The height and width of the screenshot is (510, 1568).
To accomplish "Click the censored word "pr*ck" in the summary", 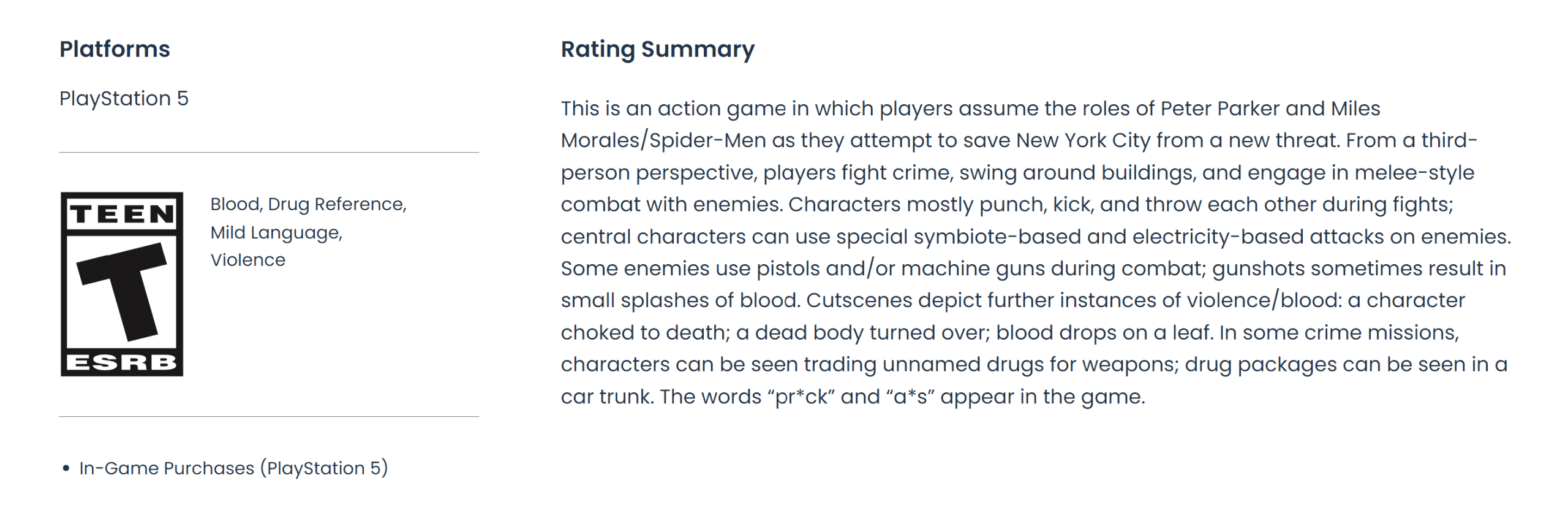I will pyautogui.click(x=801, y=397).
